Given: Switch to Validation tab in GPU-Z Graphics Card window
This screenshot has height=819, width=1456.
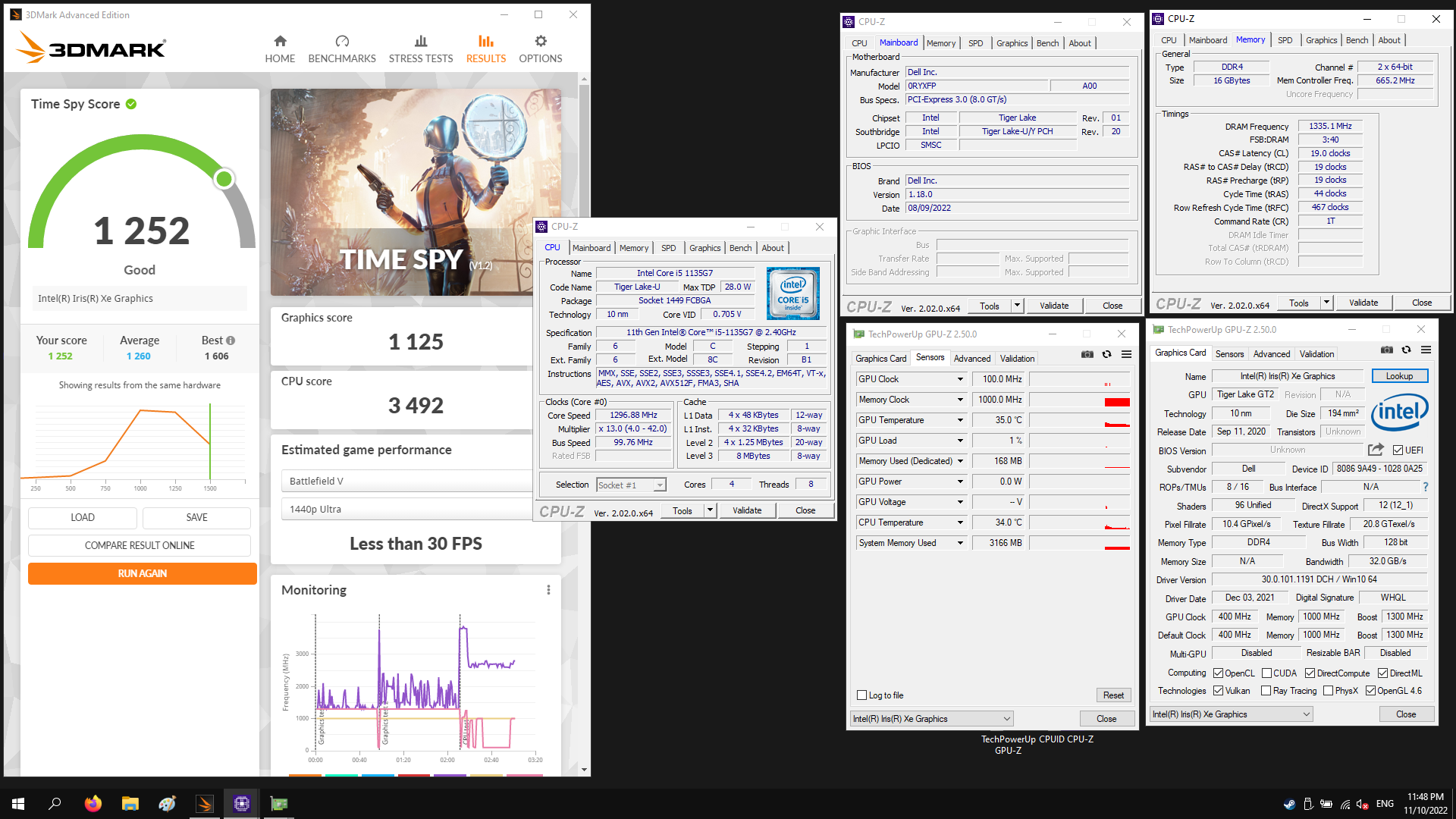Looking at the screenshot, I should tap(1316, 354).
